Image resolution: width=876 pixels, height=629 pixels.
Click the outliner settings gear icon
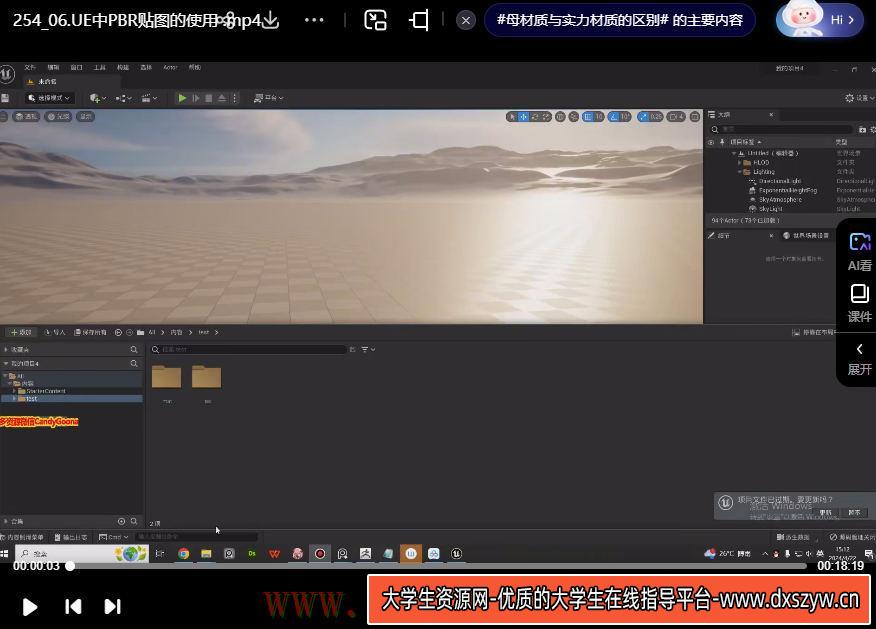[873, 129]
